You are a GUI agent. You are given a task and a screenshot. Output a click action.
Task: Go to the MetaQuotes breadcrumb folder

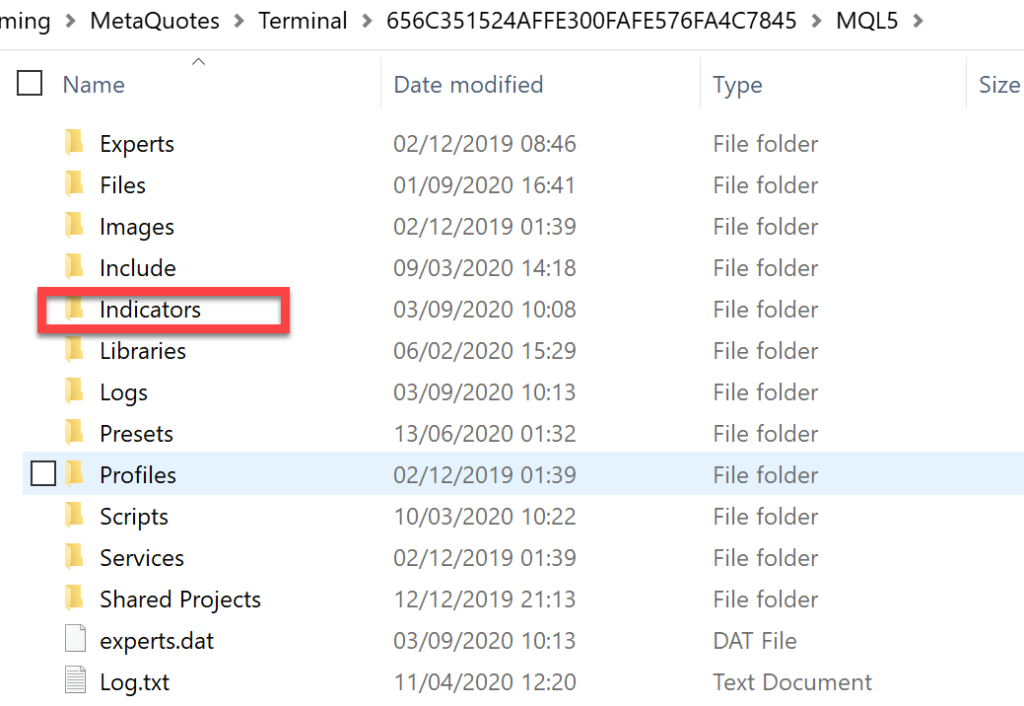155,21
